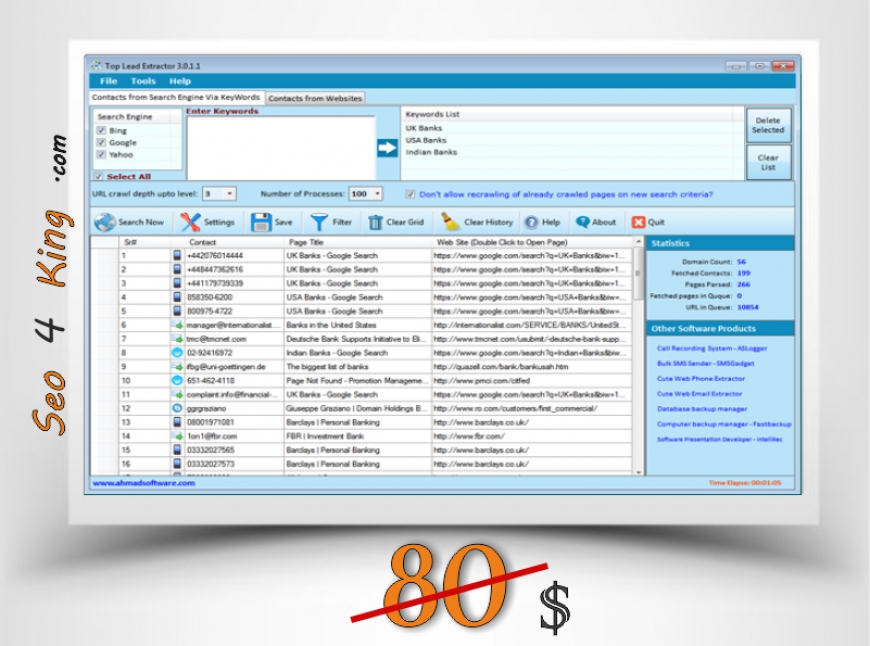This screenshot has height=646, width=870.
Task: Click the Clear List button
Action: pos(768,162)
